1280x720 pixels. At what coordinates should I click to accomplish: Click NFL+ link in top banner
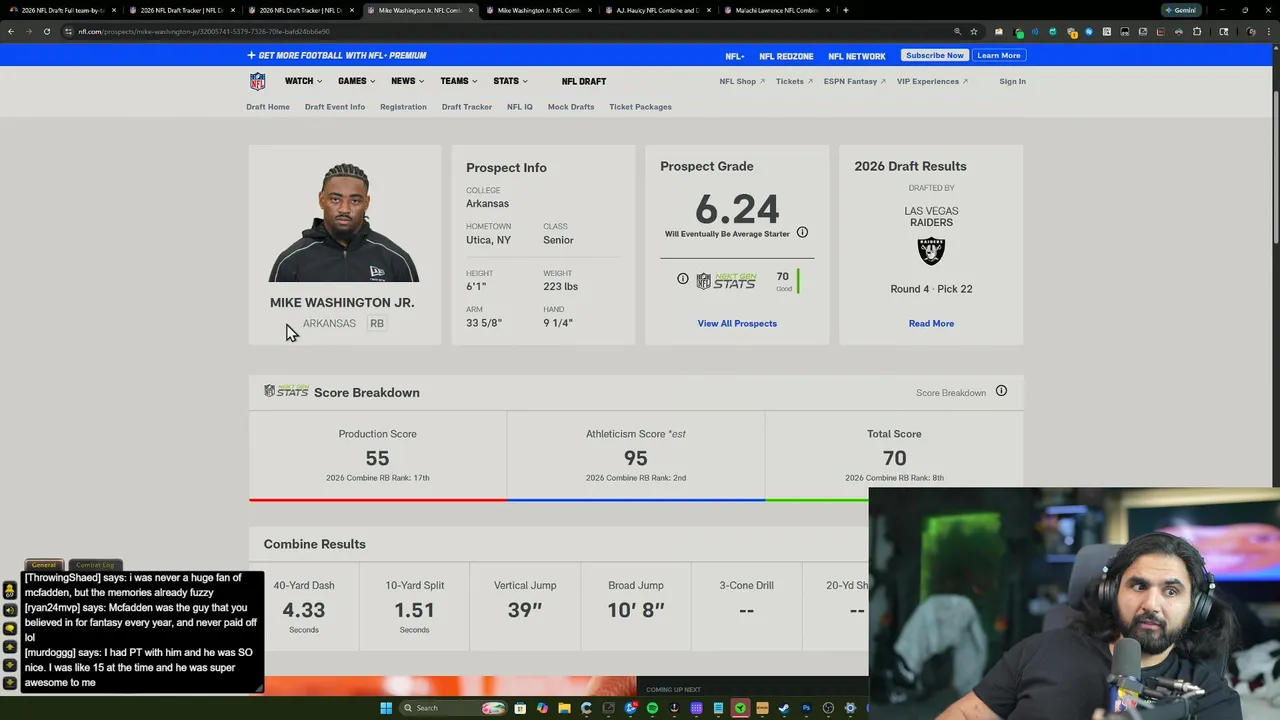point(735,56)
